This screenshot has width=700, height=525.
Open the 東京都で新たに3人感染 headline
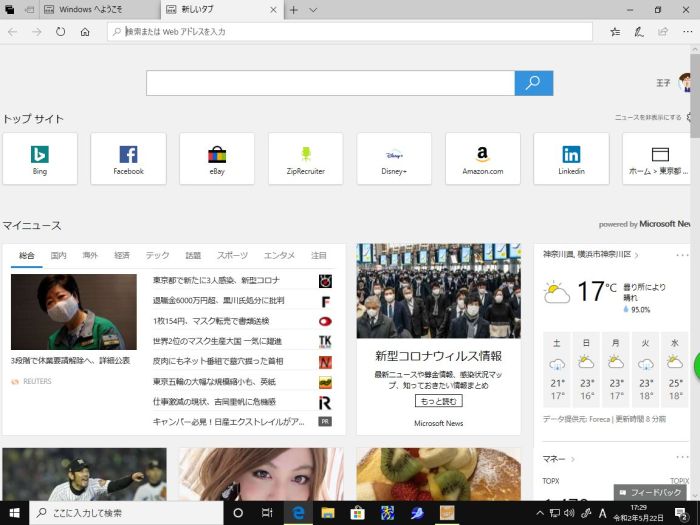tap(216, 281)
